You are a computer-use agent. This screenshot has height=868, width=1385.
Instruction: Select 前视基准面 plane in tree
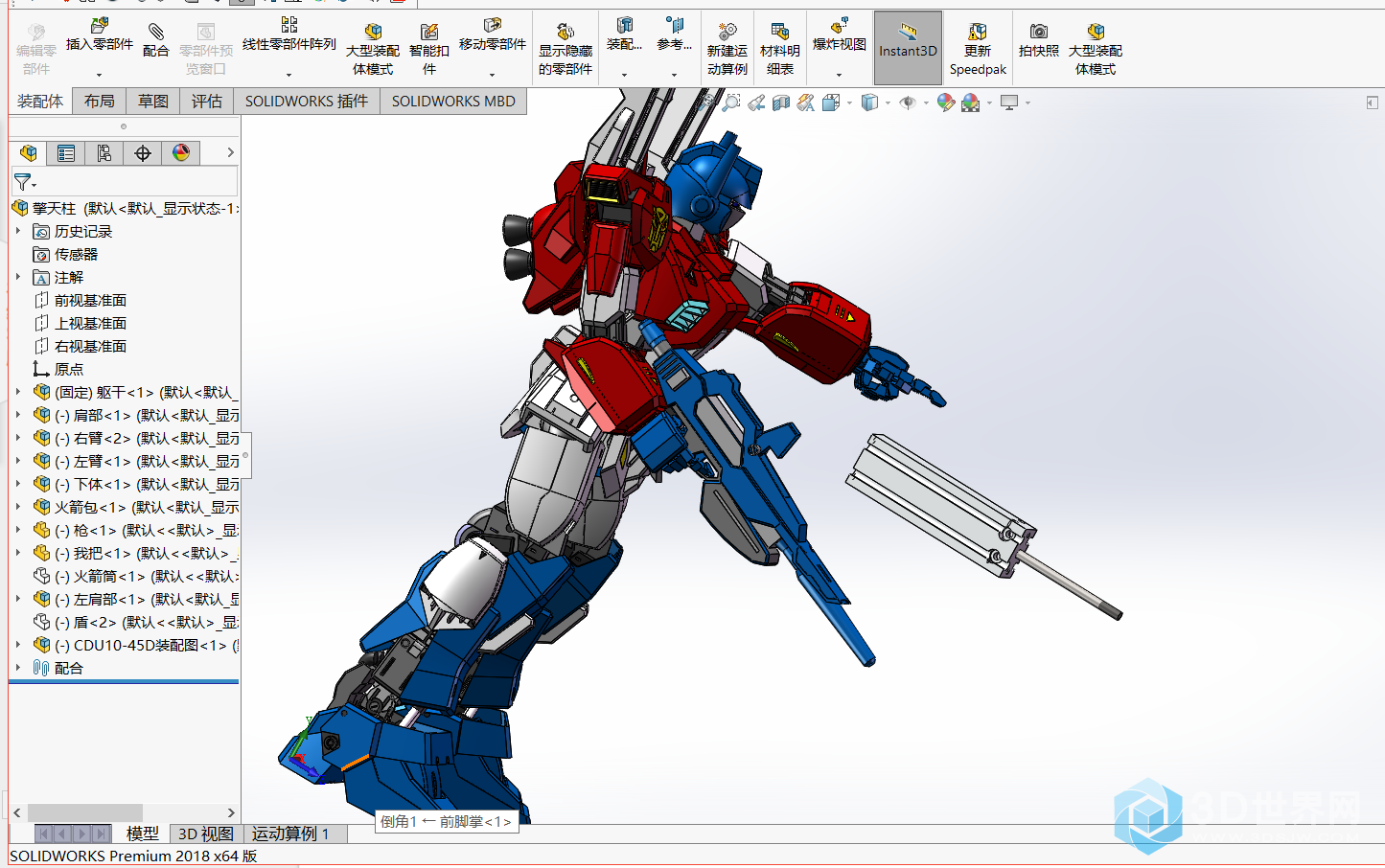click(90, 301)
